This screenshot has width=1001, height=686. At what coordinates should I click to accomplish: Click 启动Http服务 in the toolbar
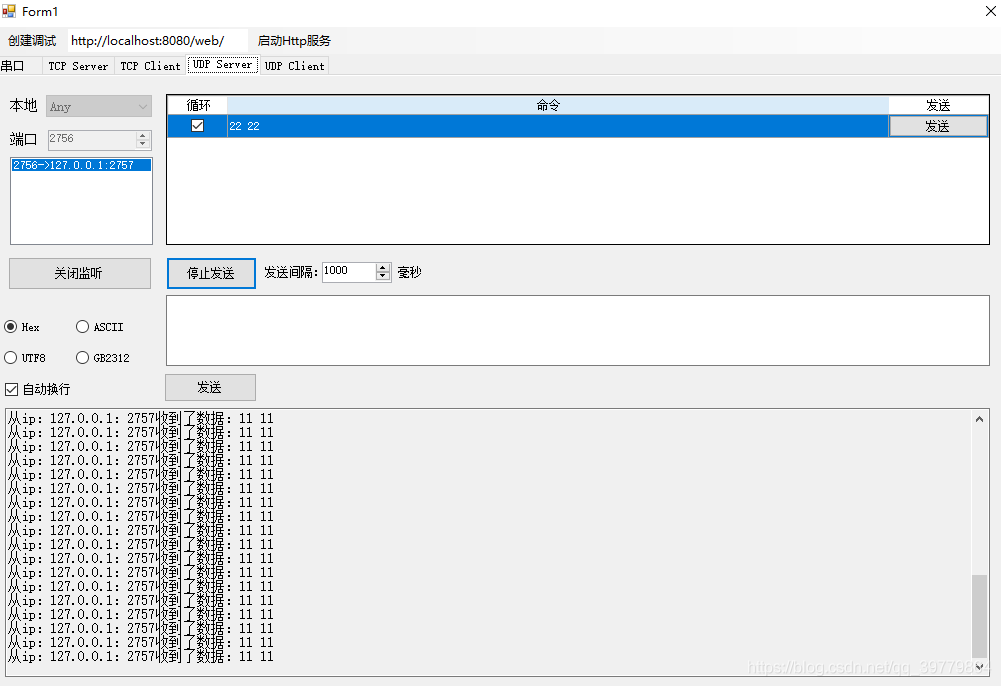(294, 41)
